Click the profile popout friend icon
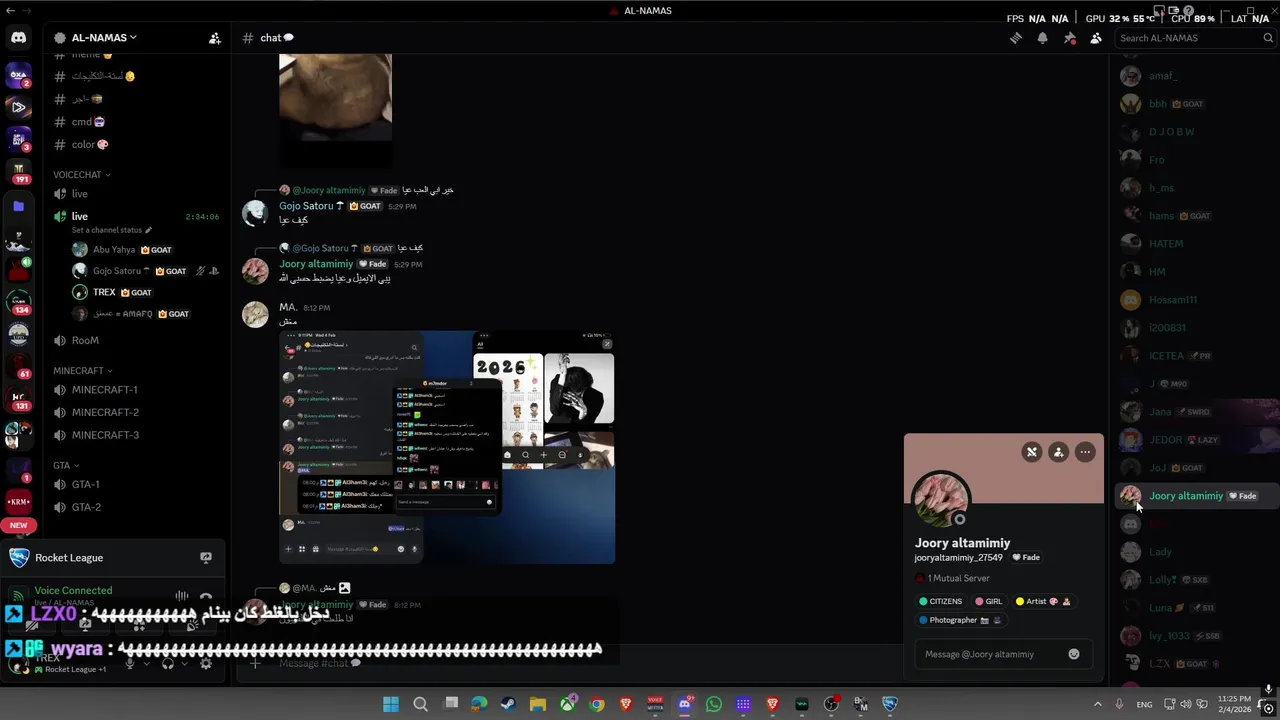1280x720 pixels. 1059,452
